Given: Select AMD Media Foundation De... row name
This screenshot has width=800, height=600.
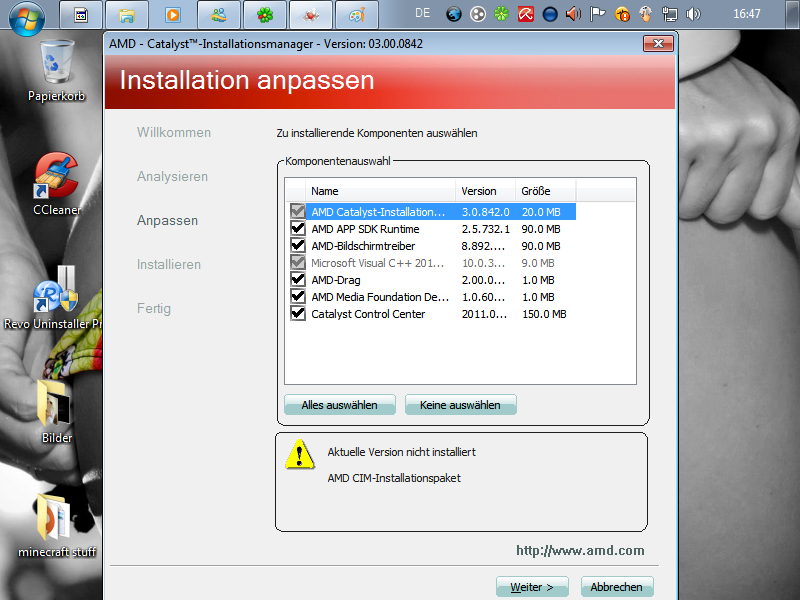Looking at the screenshot, I should (380, 297).
